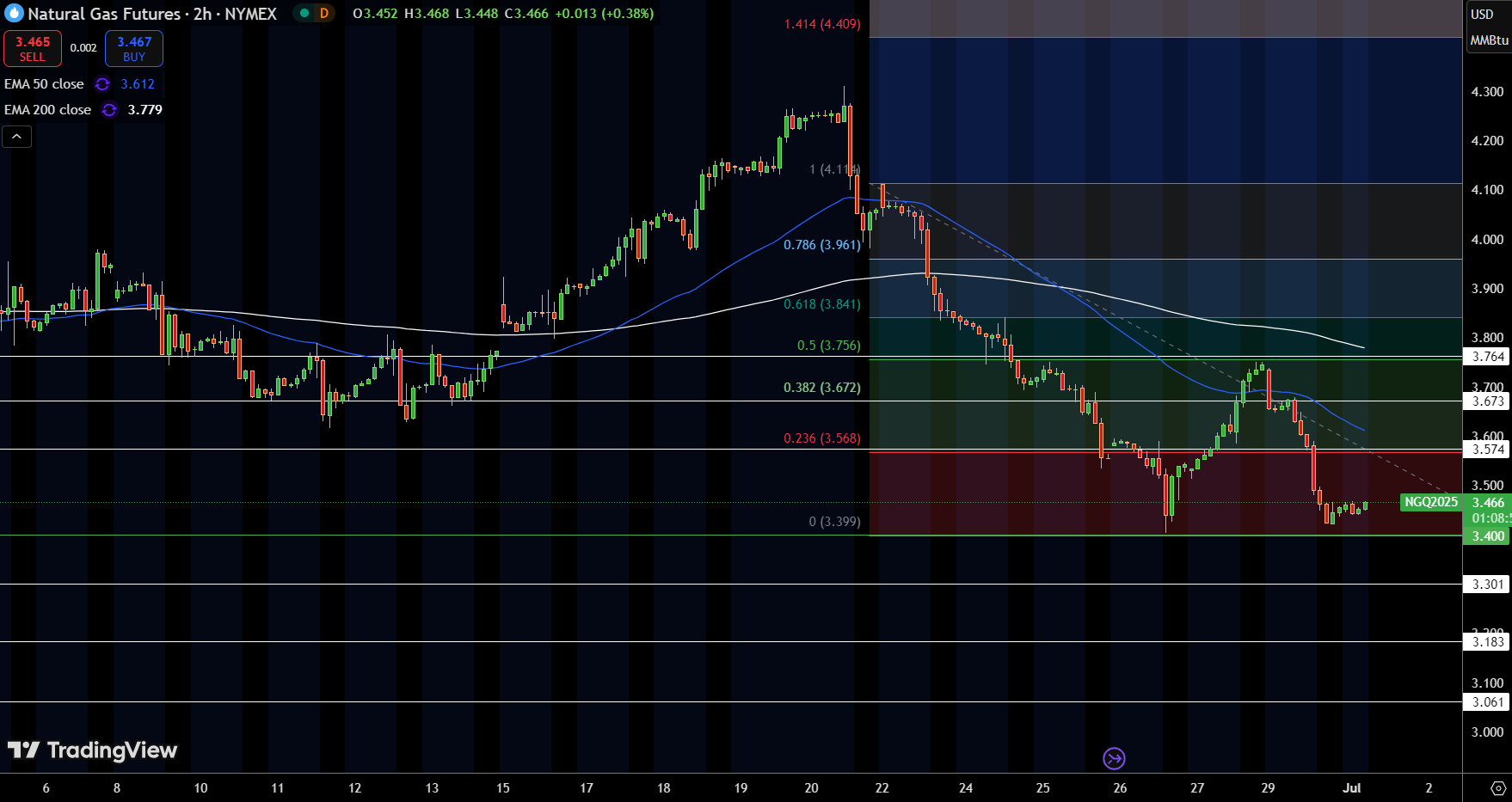The height and width of the screenshot is (802, 1512).
Task: Select EMA 50 close indicator label
Action: pos(44,84)
